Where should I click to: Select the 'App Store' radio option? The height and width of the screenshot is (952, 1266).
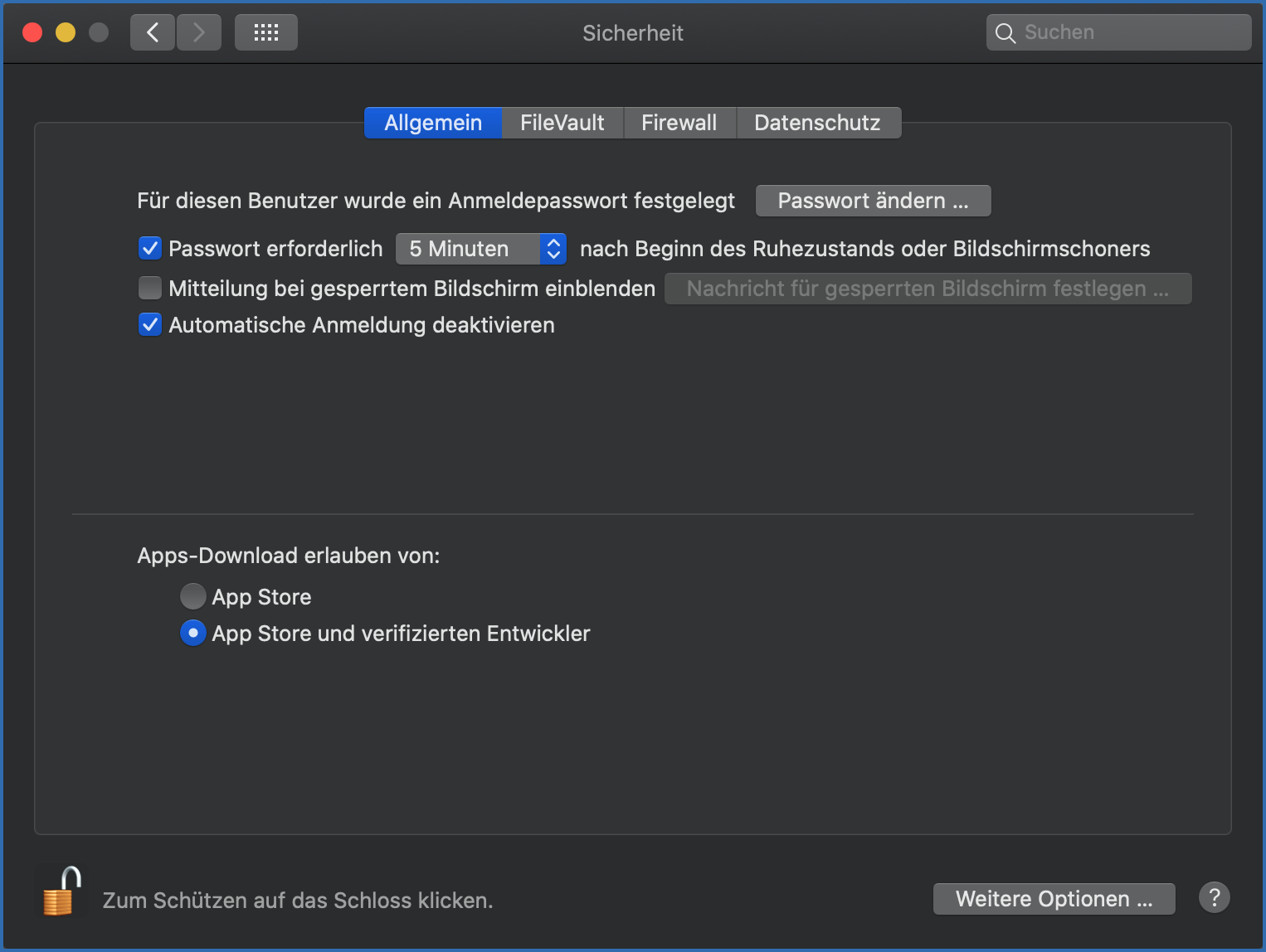192,596
